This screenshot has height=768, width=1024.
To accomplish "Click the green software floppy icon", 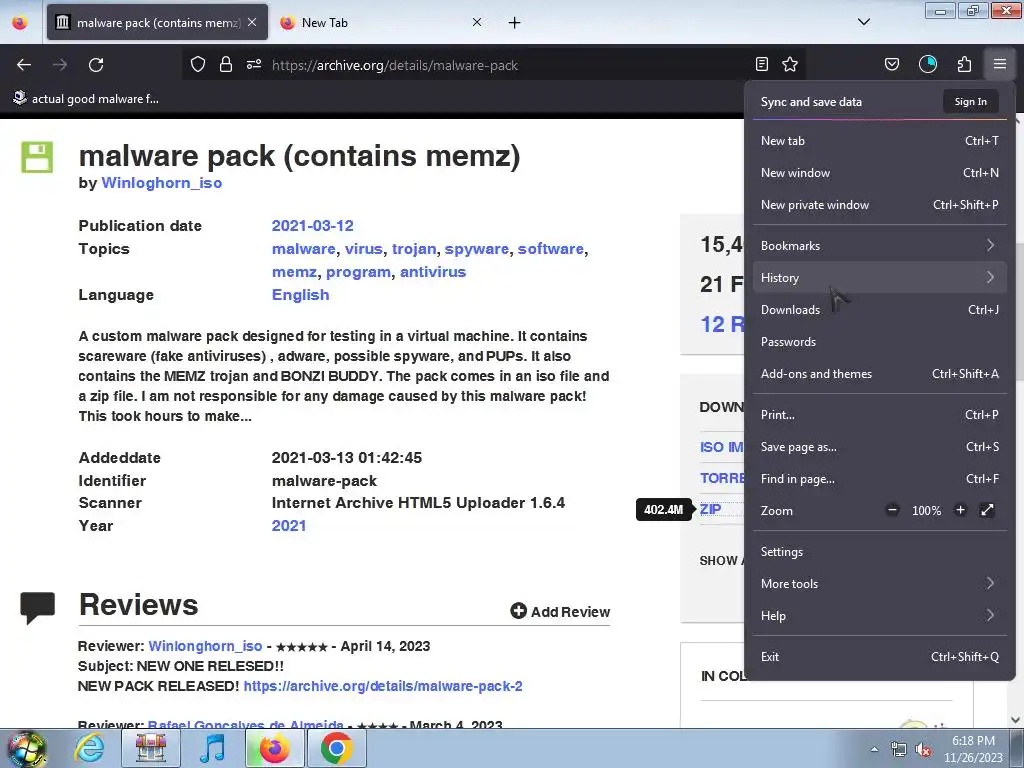I will 37,157.
